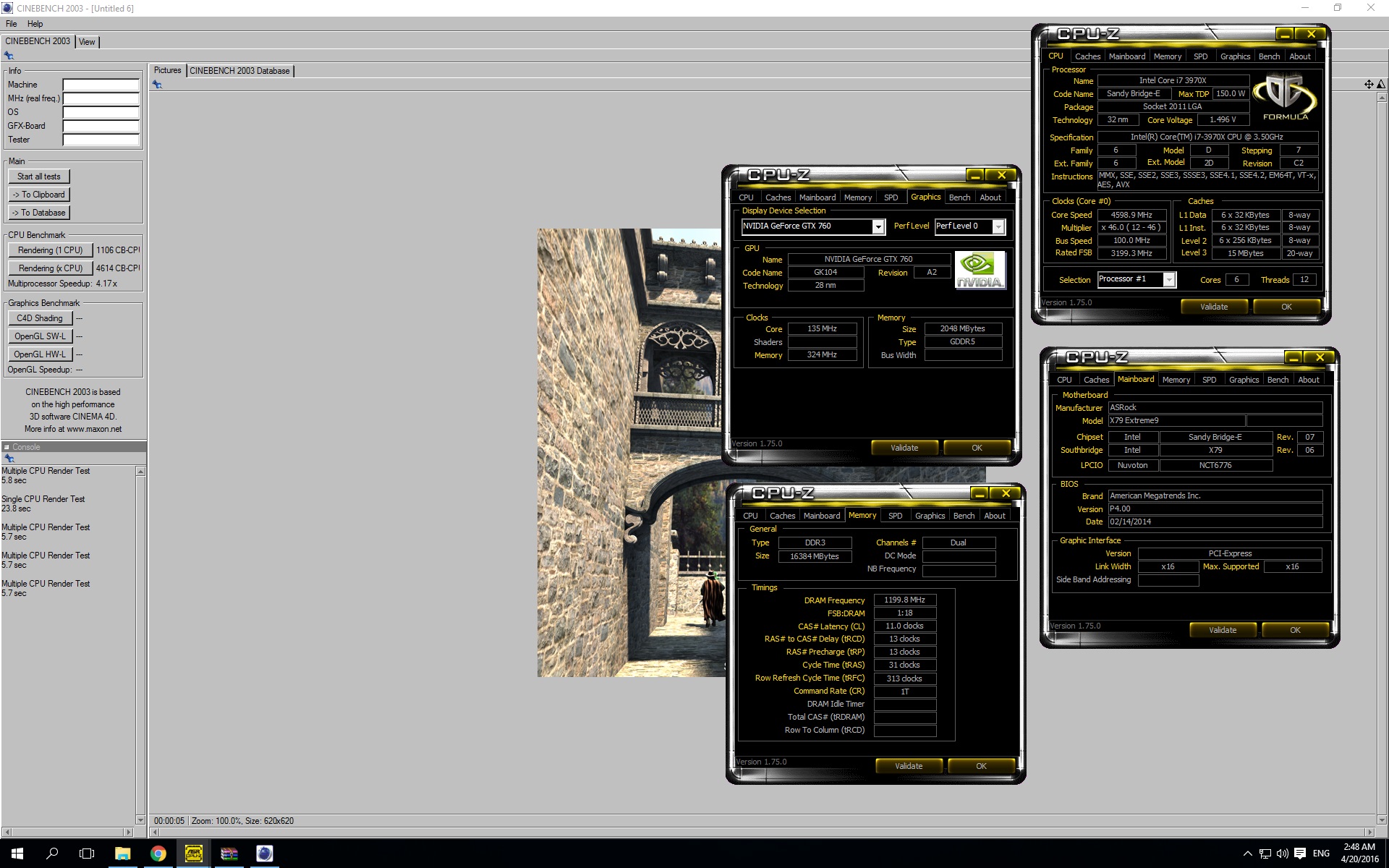Viewport: 1389px width, 868px height.
Task: Open Caches tab in CPU-Z CPU window
Action: pos(1087,56)
